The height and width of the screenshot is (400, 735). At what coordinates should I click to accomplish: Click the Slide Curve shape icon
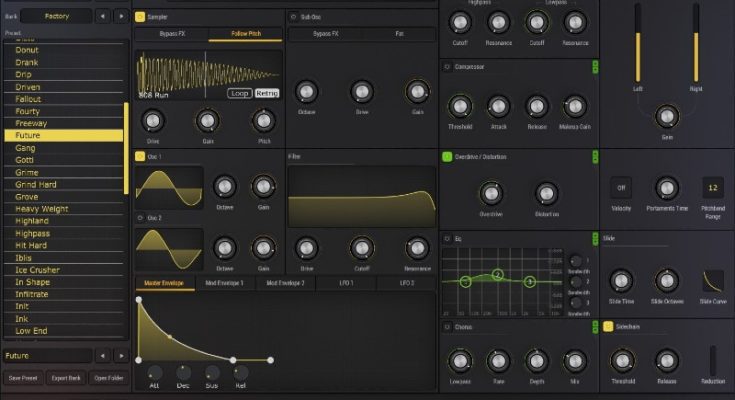(x=713, y=281)
